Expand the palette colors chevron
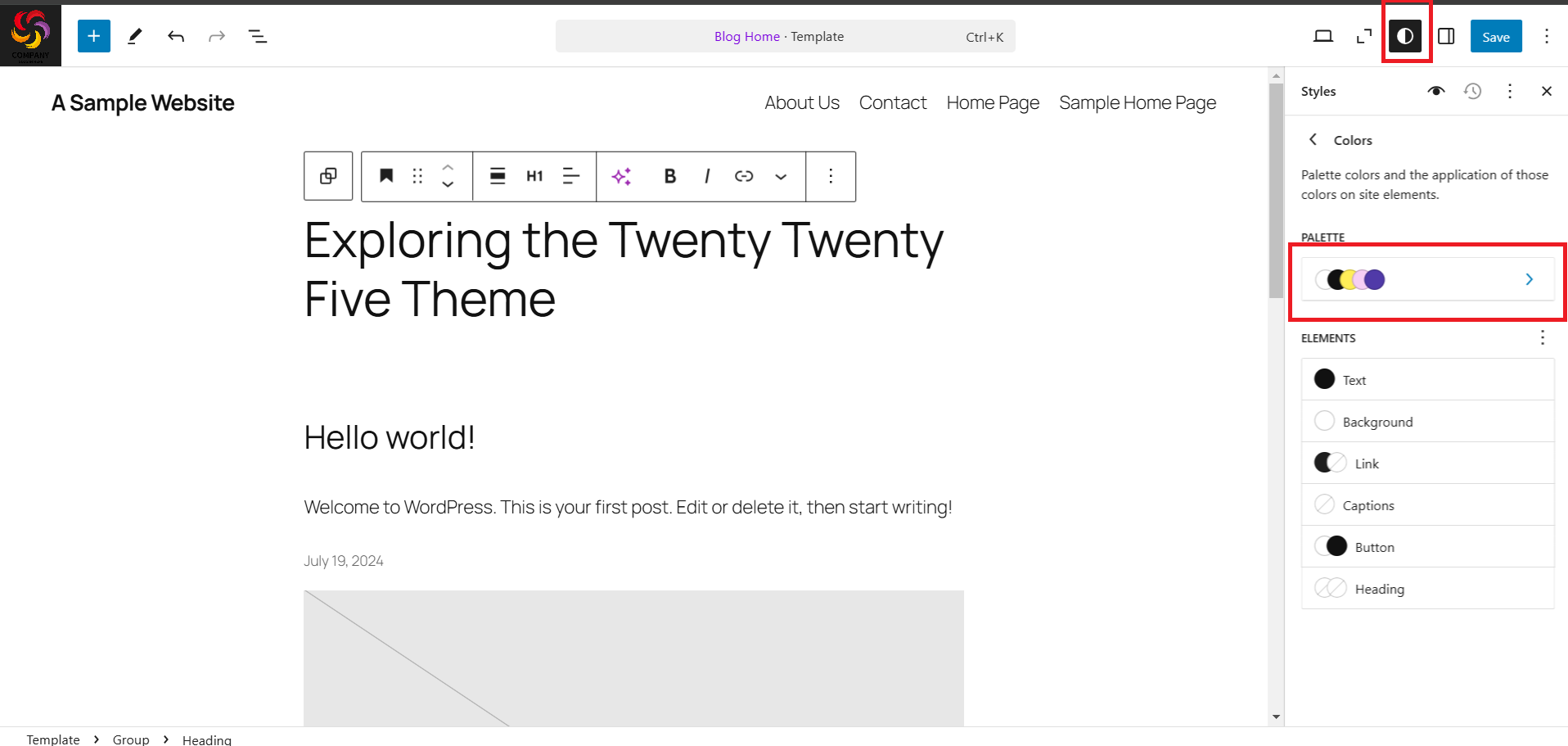Viewport: 1568px width, 746px height. point(1529,279)
